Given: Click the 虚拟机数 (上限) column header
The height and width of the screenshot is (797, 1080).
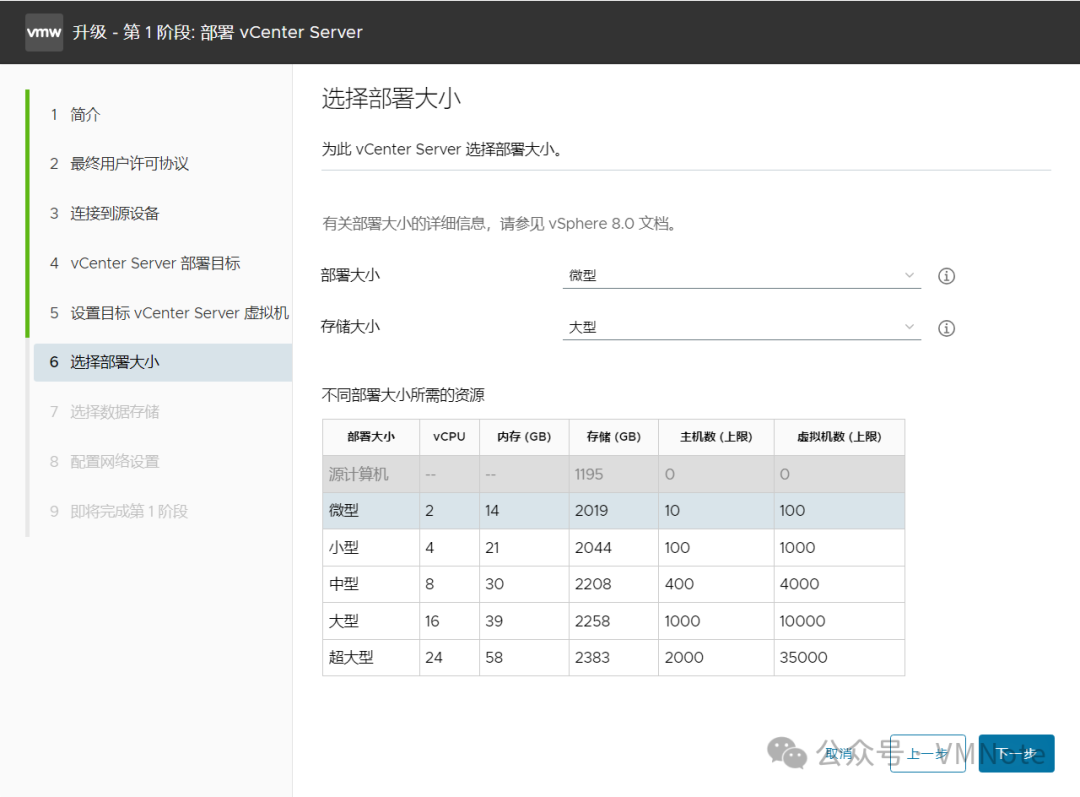Looking at the screenshot, I should pyautogui.click(x=839, y=437).
